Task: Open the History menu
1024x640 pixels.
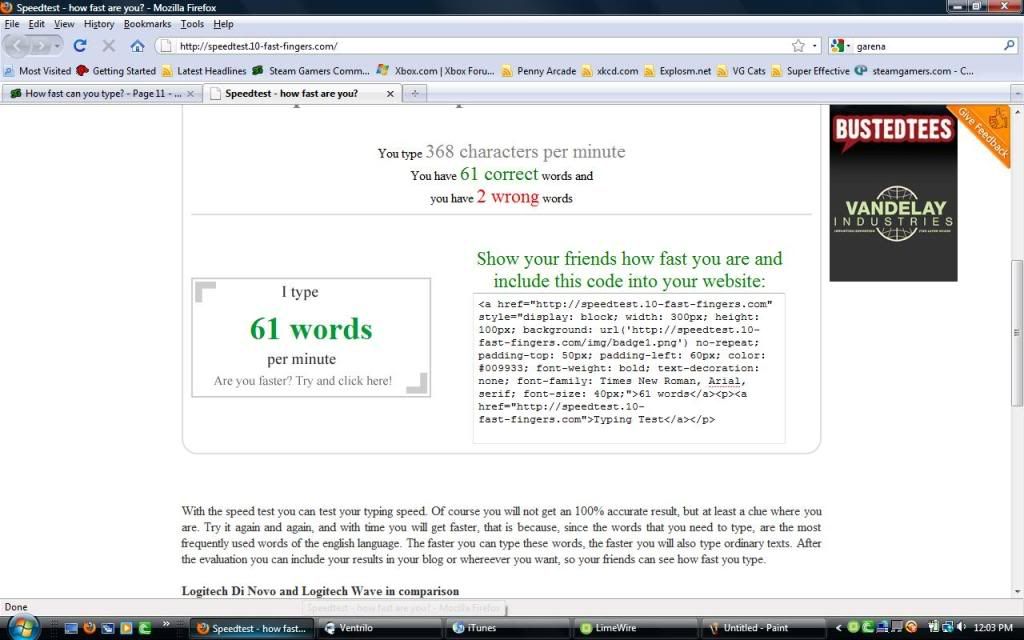Action: click(x=99, y=24)
